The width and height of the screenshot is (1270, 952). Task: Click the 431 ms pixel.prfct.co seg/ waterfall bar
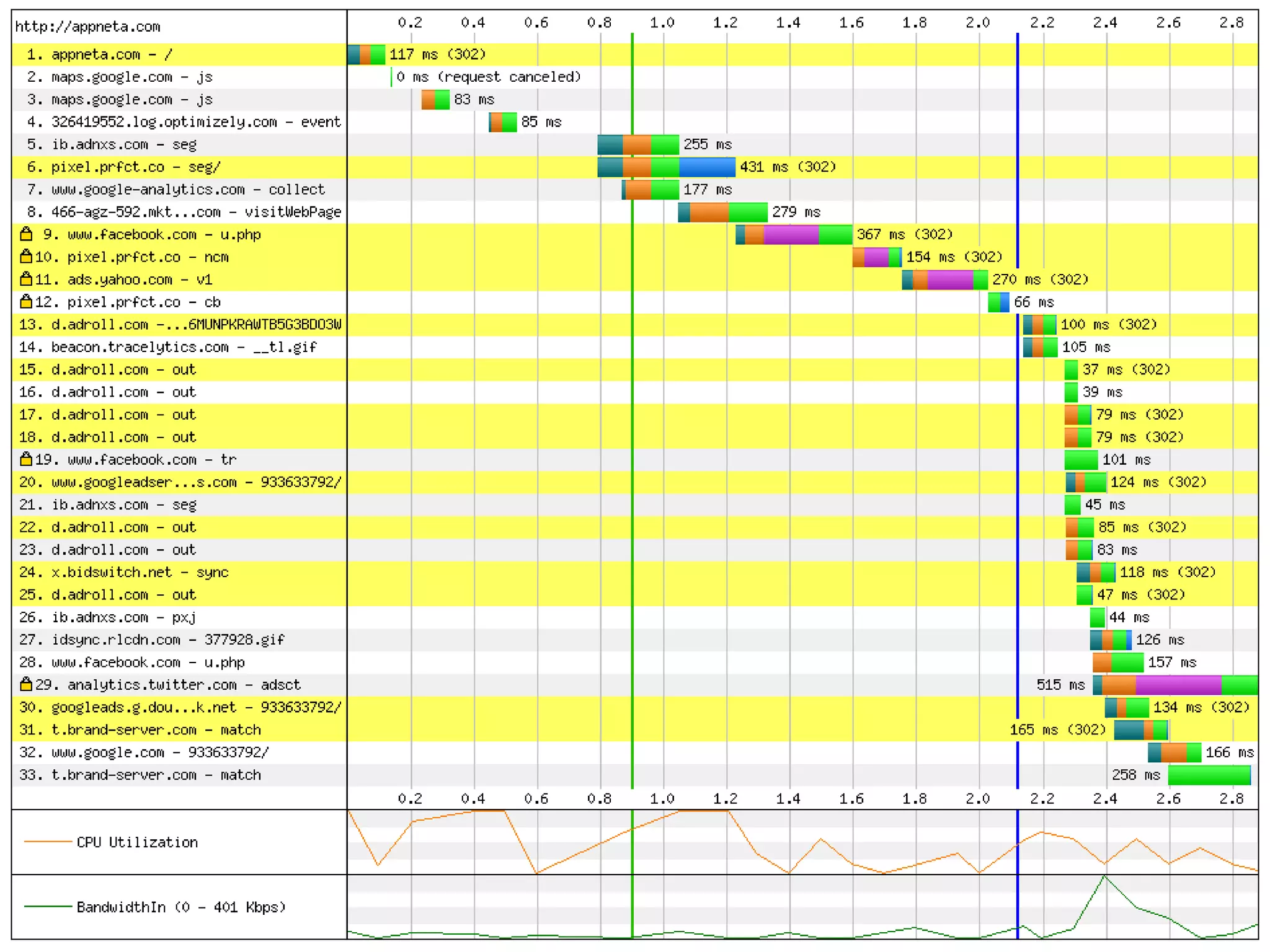pos(666,167)
